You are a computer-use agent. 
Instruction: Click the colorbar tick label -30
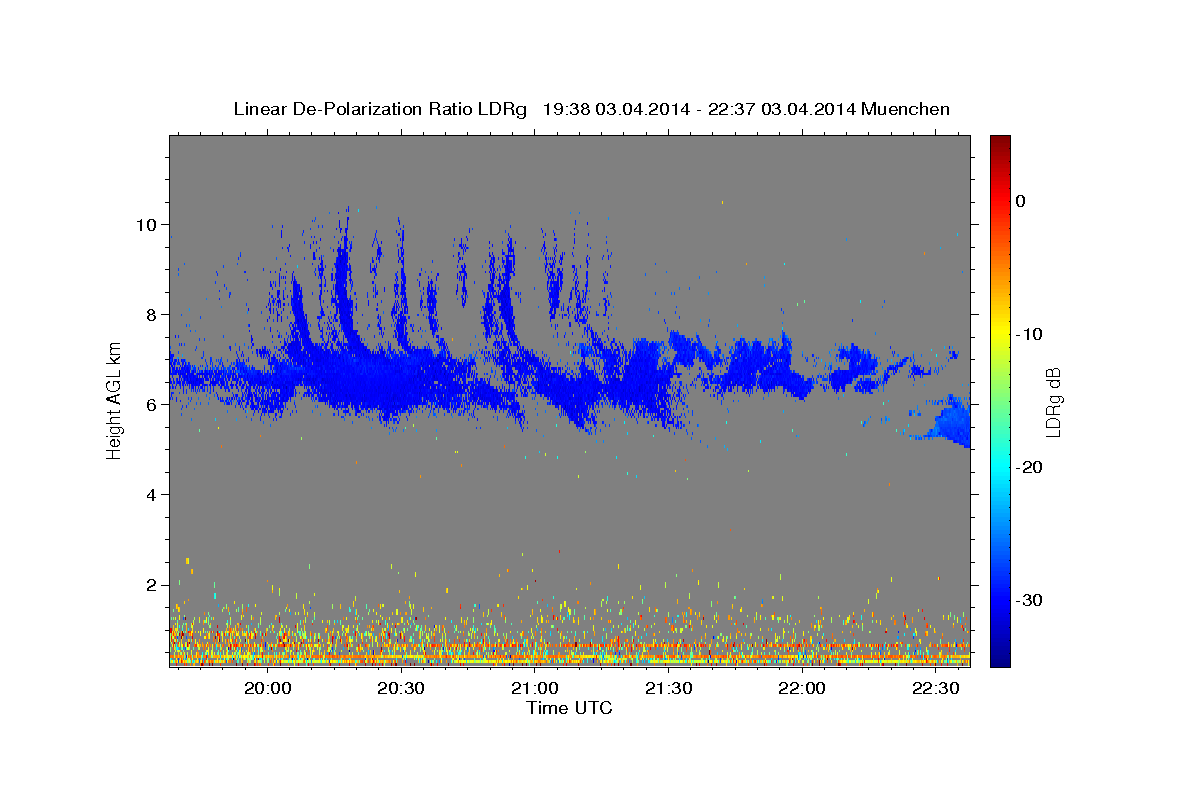coord(1030,600)
